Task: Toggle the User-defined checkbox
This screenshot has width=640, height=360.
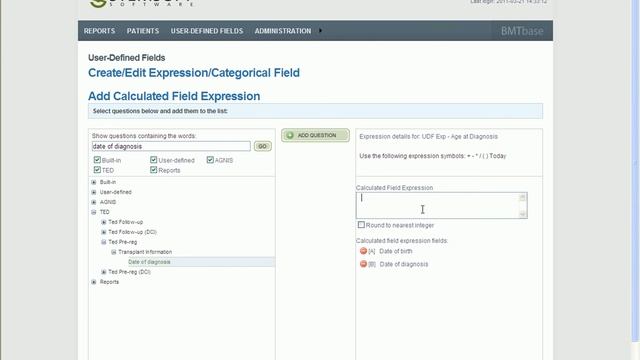Action: click(x=153, y=160)
